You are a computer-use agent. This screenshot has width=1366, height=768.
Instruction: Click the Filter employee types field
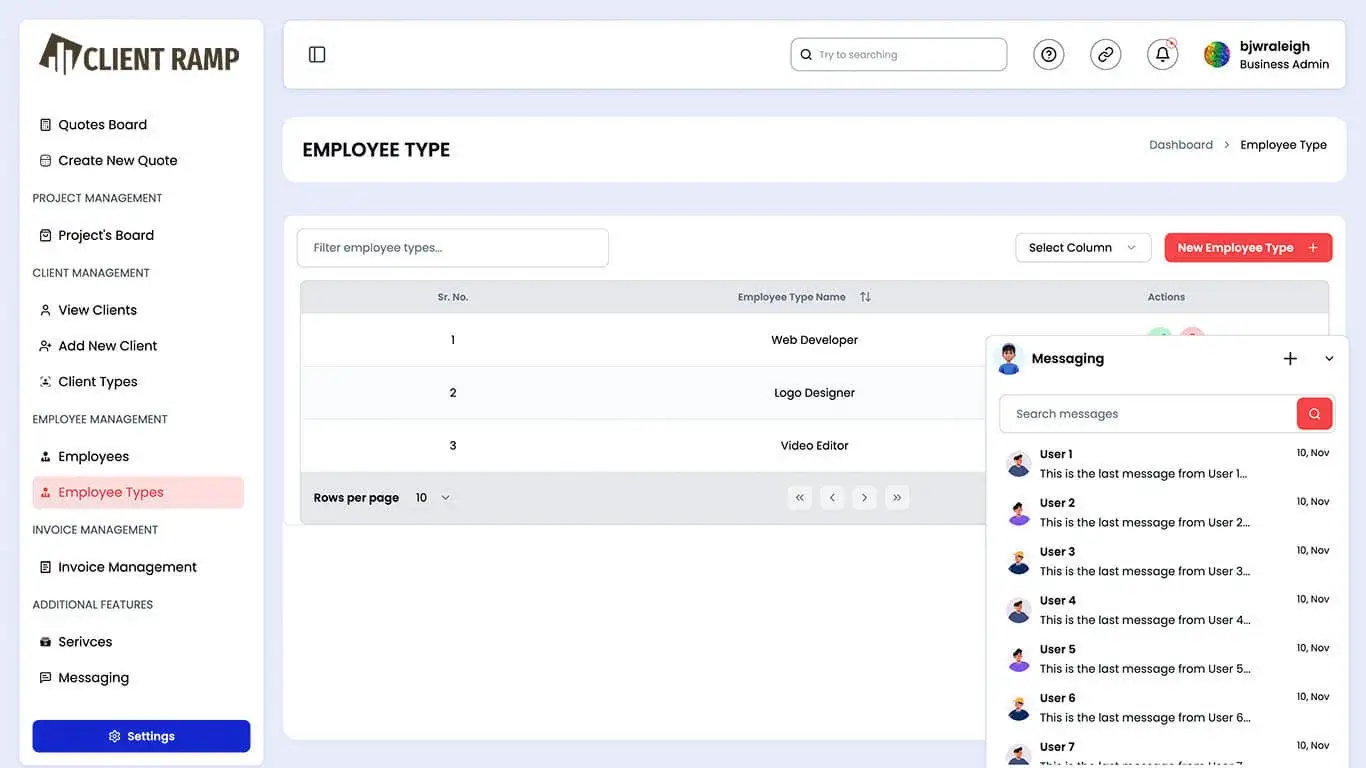point(452,248)
